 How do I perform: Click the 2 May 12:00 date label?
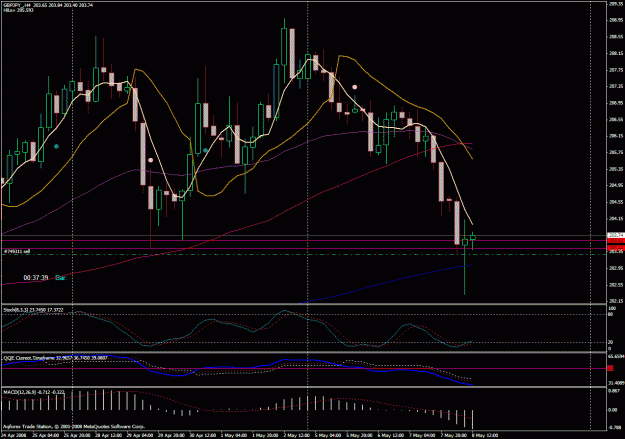296,435
